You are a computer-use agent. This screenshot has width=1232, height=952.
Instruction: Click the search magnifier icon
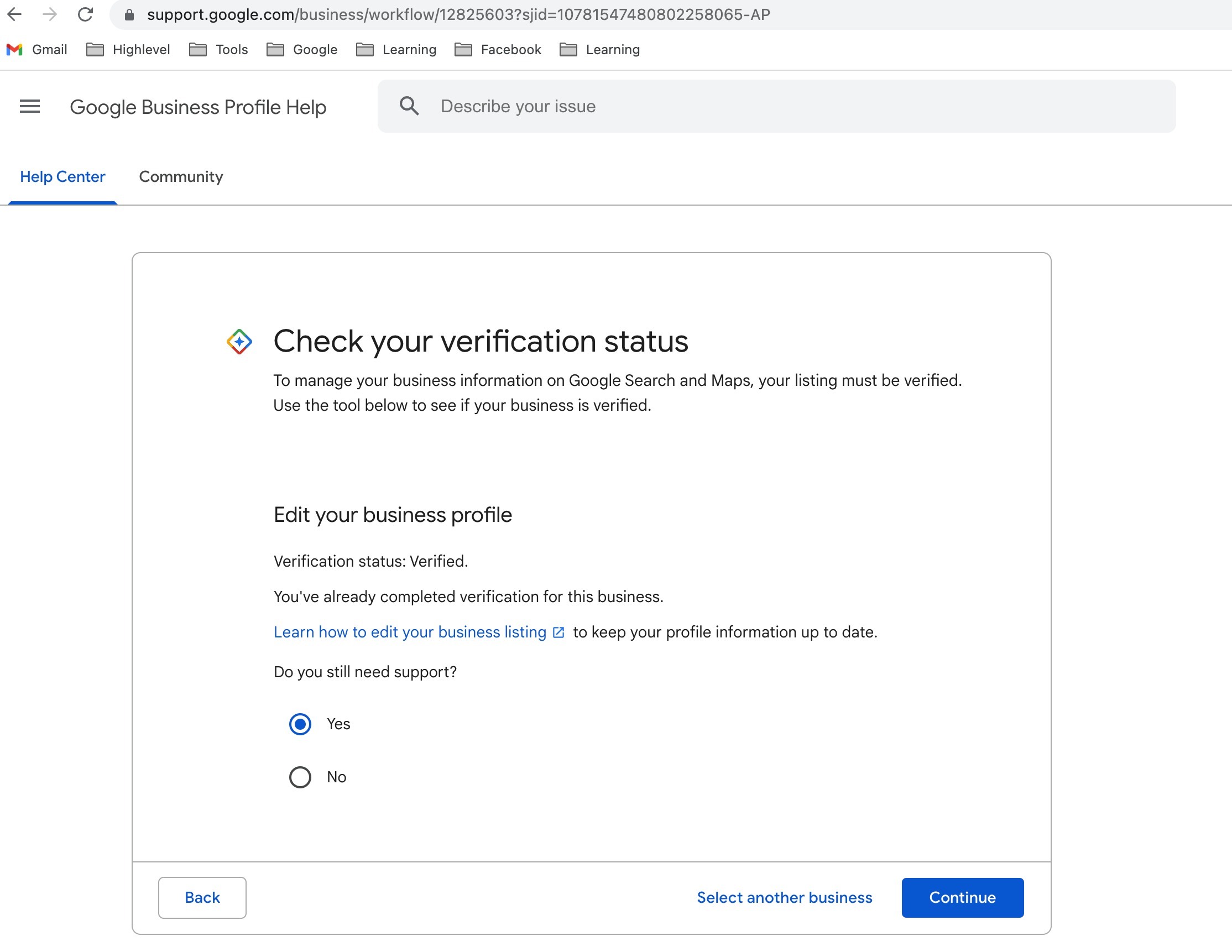409,106
